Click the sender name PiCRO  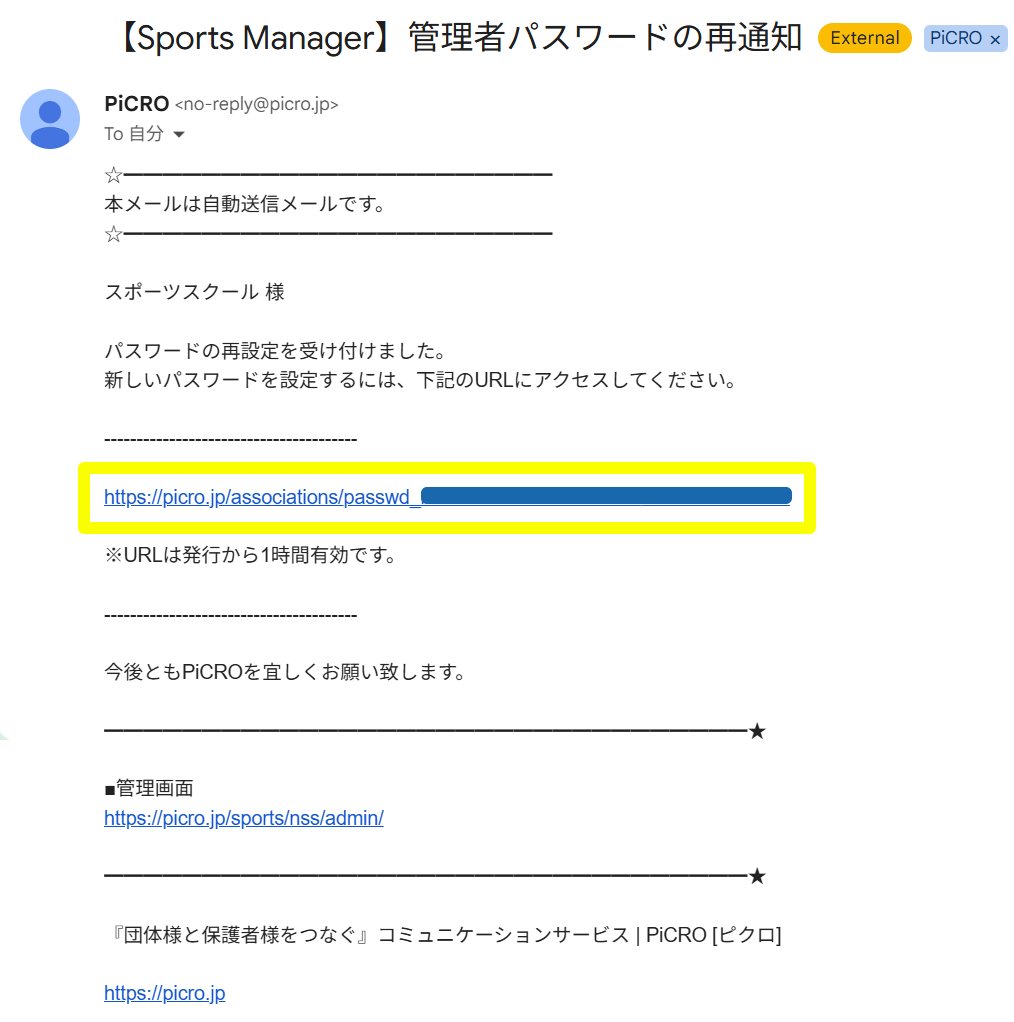136,104
